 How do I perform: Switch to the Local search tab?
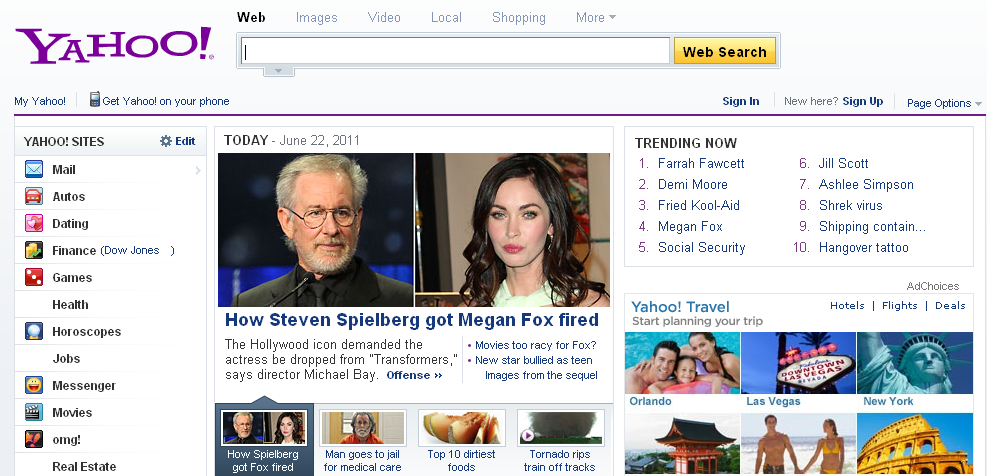[446, 18]
